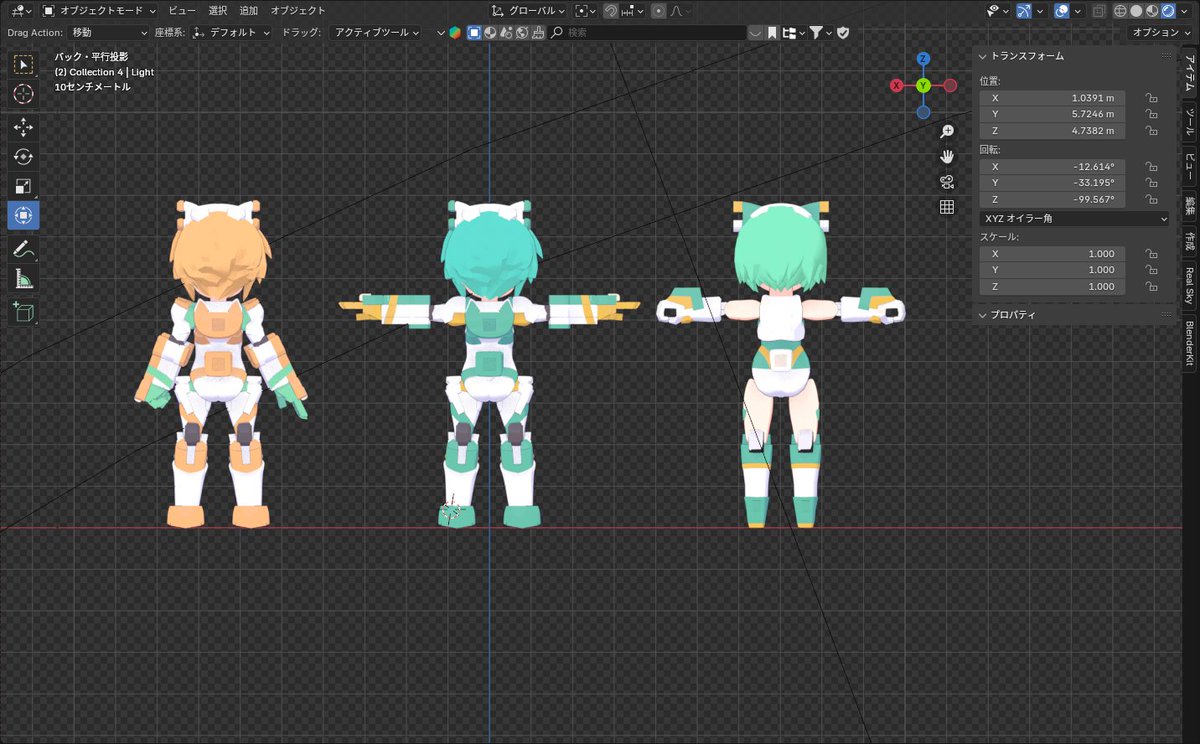
Task: Toggle snapping magnet icon
Action: 610,11
